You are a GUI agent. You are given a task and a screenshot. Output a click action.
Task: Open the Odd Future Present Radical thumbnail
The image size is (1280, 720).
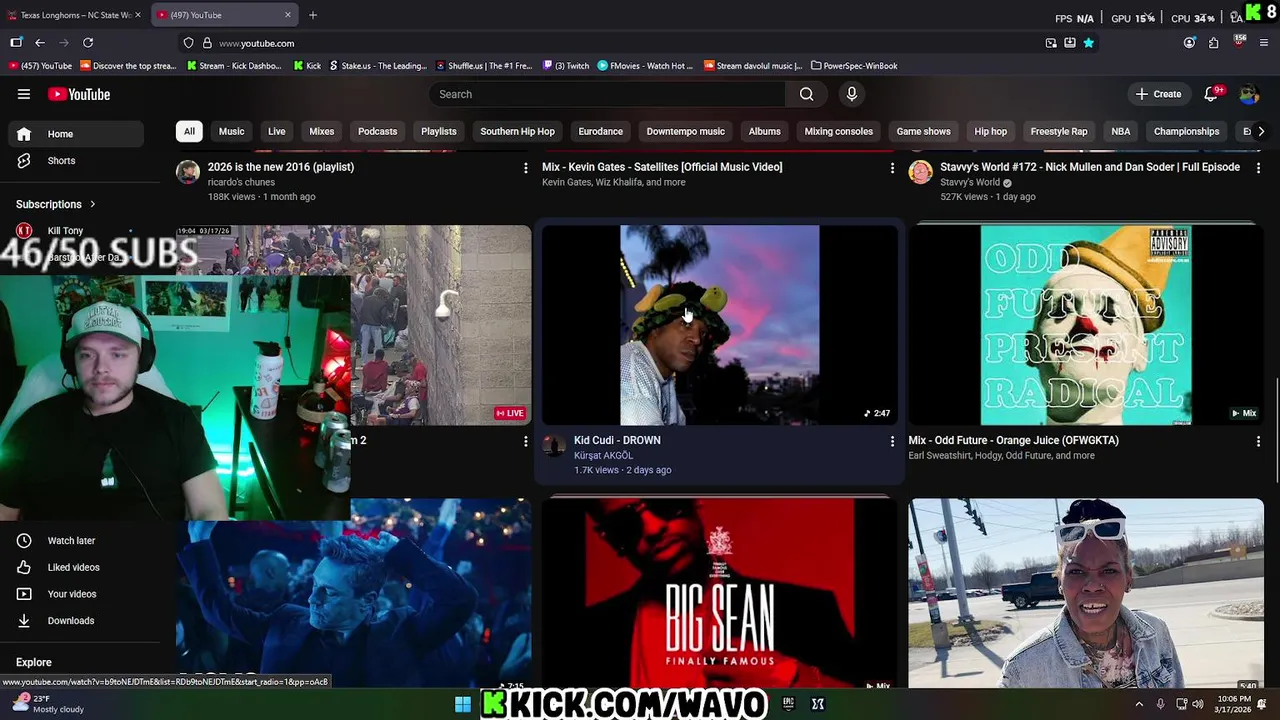tap(1086, 325)
